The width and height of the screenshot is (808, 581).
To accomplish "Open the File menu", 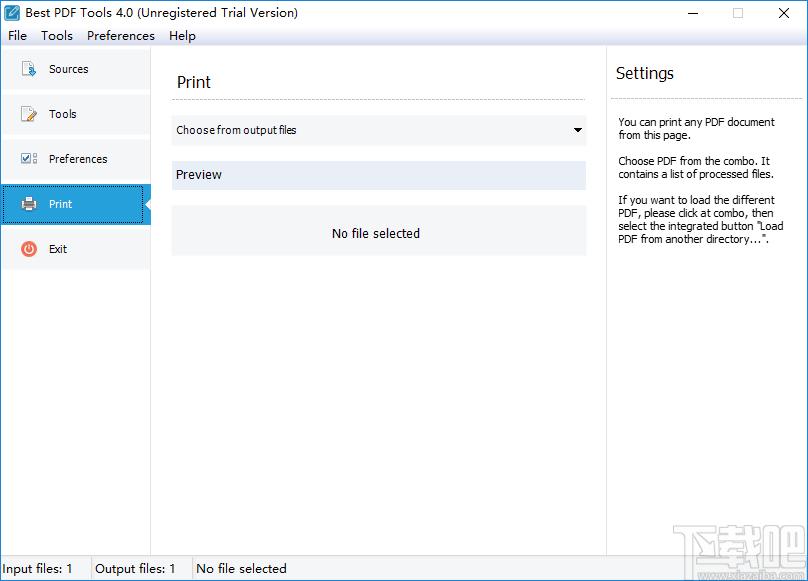I will (18, 36).
